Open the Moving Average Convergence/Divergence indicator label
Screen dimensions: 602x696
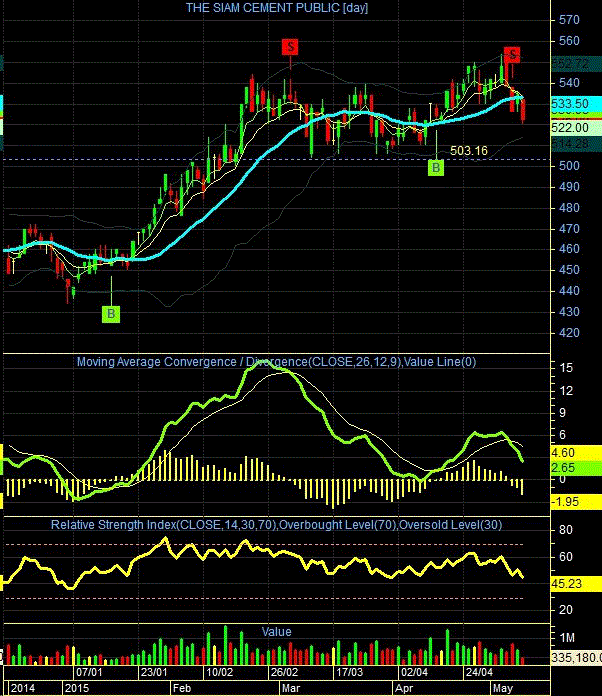276,362
